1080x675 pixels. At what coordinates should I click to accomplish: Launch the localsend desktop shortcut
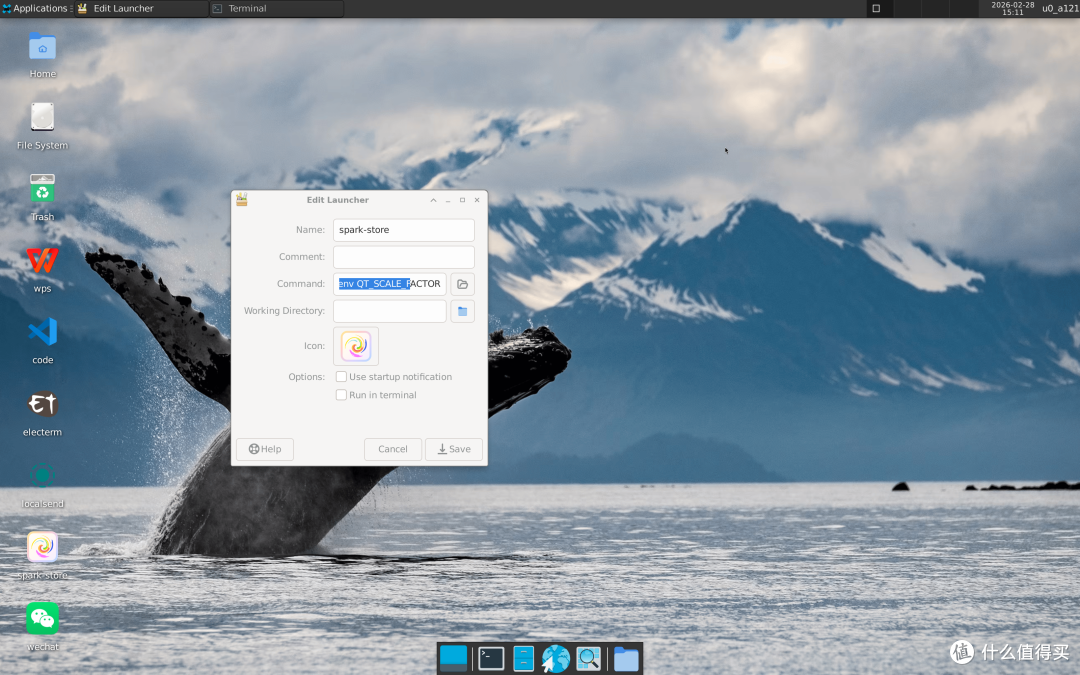(43, 475)
